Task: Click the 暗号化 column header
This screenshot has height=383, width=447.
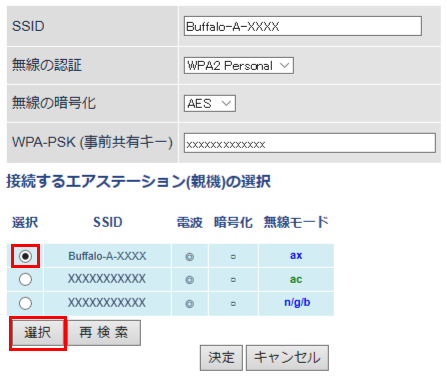Action: coord(233,222)
